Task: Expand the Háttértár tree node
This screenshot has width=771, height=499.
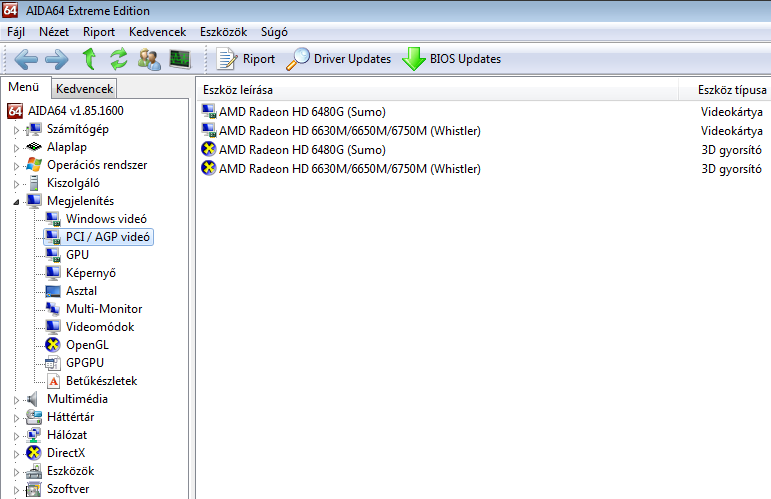Action: pos(16,418)
